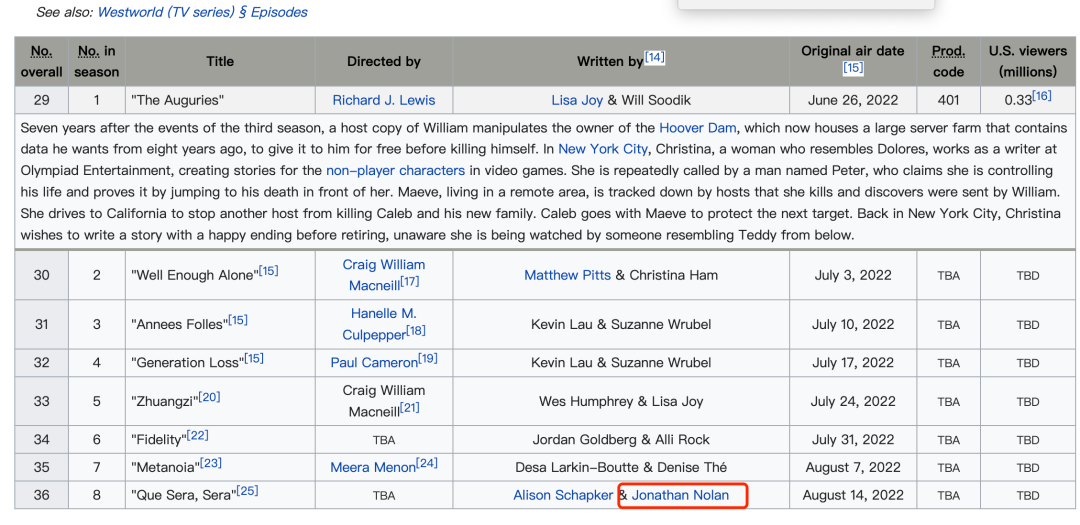Select the title "Que Sera, Sera"
The width and height of the screenshot is (1080, 525).
click(x=183, y=495)
